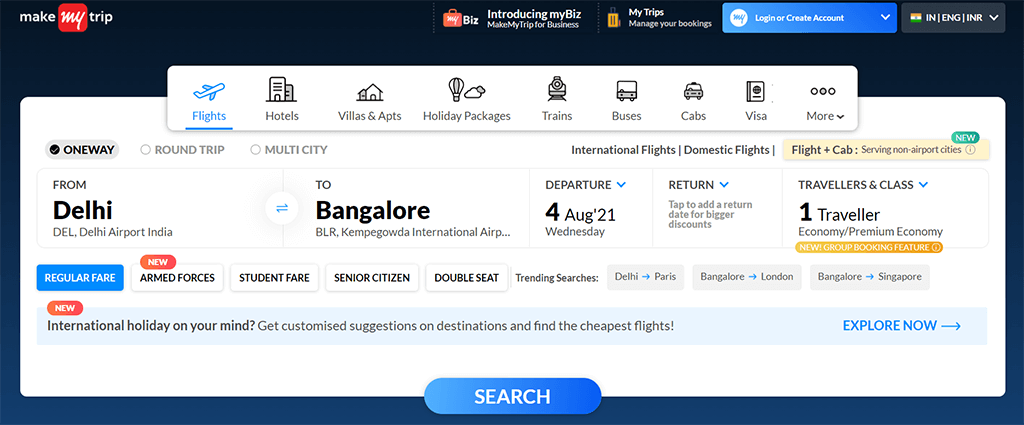Screen dimensions: 1024x425
Task: Click the SEARCH button
Action: click(512, 396)
